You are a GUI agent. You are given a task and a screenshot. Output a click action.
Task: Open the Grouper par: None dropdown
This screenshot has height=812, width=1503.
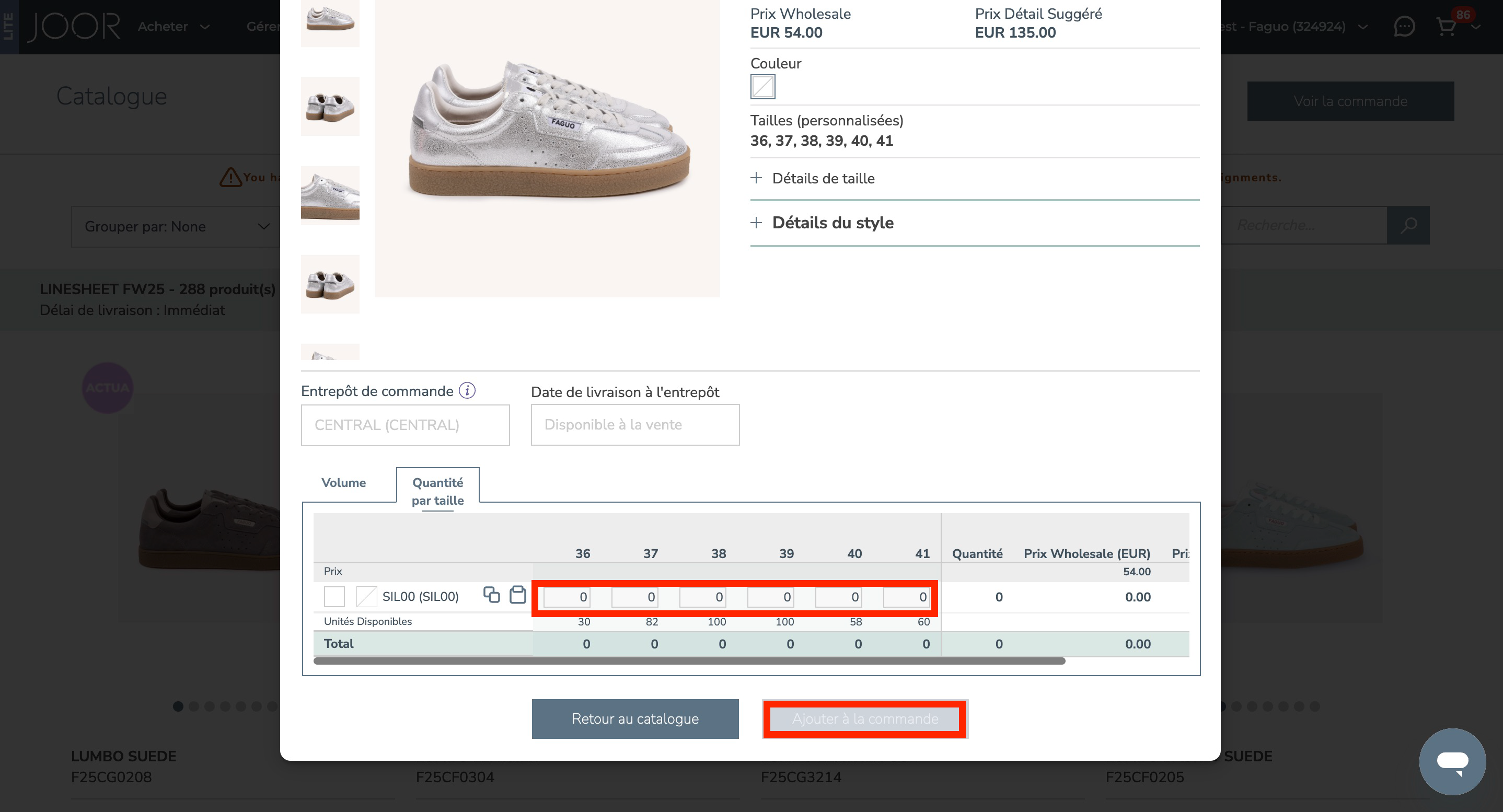(x=175, y=226)
